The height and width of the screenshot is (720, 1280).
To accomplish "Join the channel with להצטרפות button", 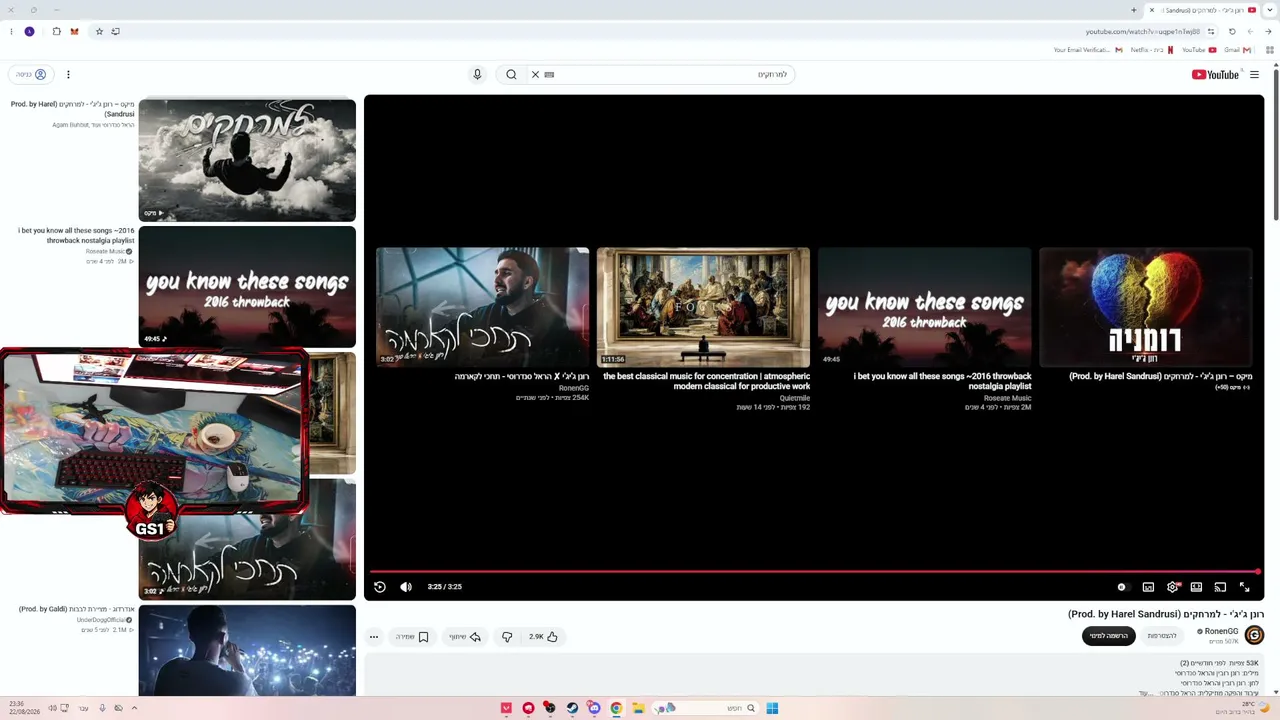I will coord(1162,636).
